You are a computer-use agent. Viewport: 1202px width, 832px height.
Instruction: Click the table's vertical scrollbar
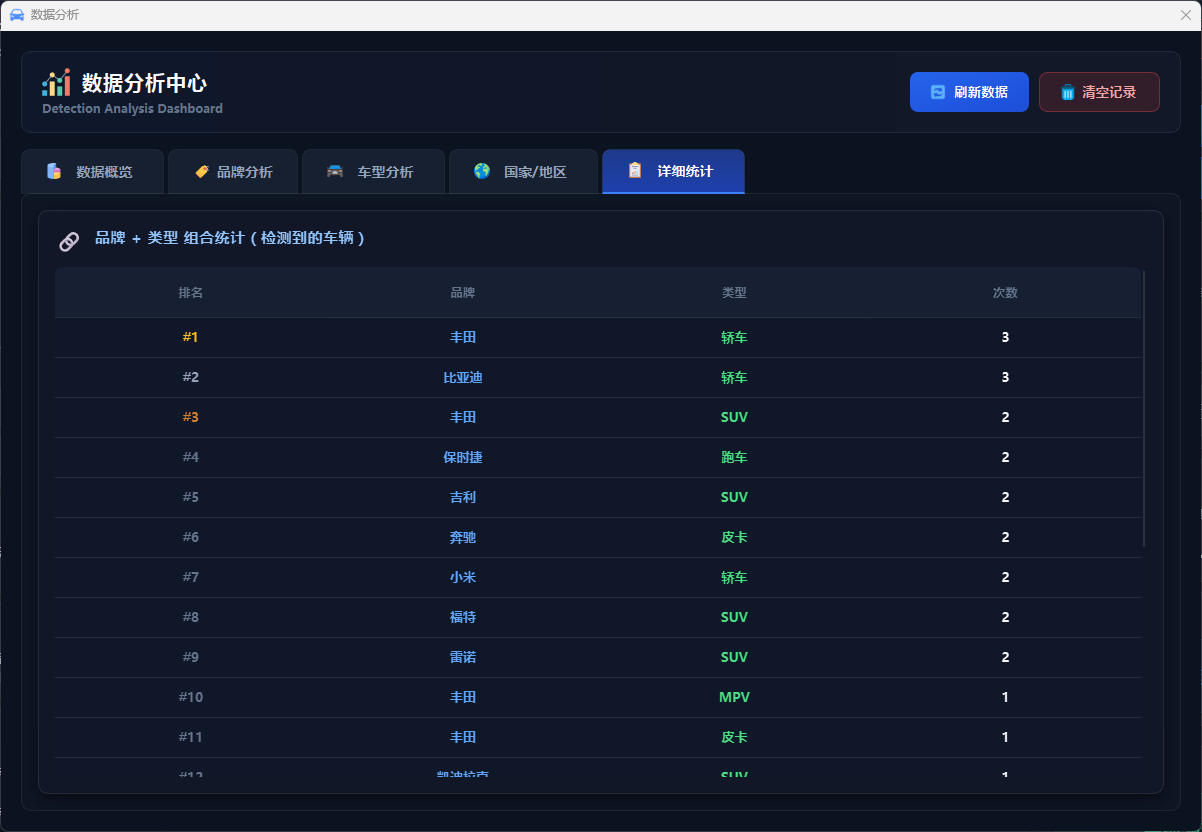pyautogui.click(x=1143, y=408)
